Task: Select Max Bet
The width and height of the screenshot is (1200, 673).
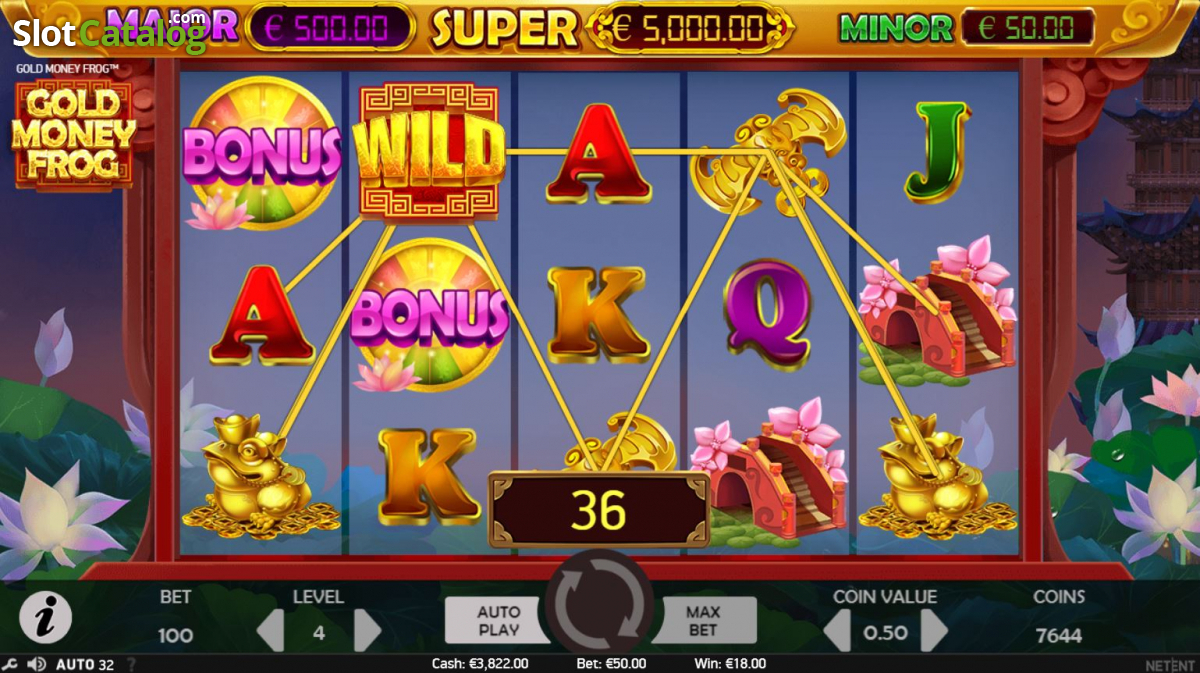Action: pyautogui.click(x=703, y=620)
